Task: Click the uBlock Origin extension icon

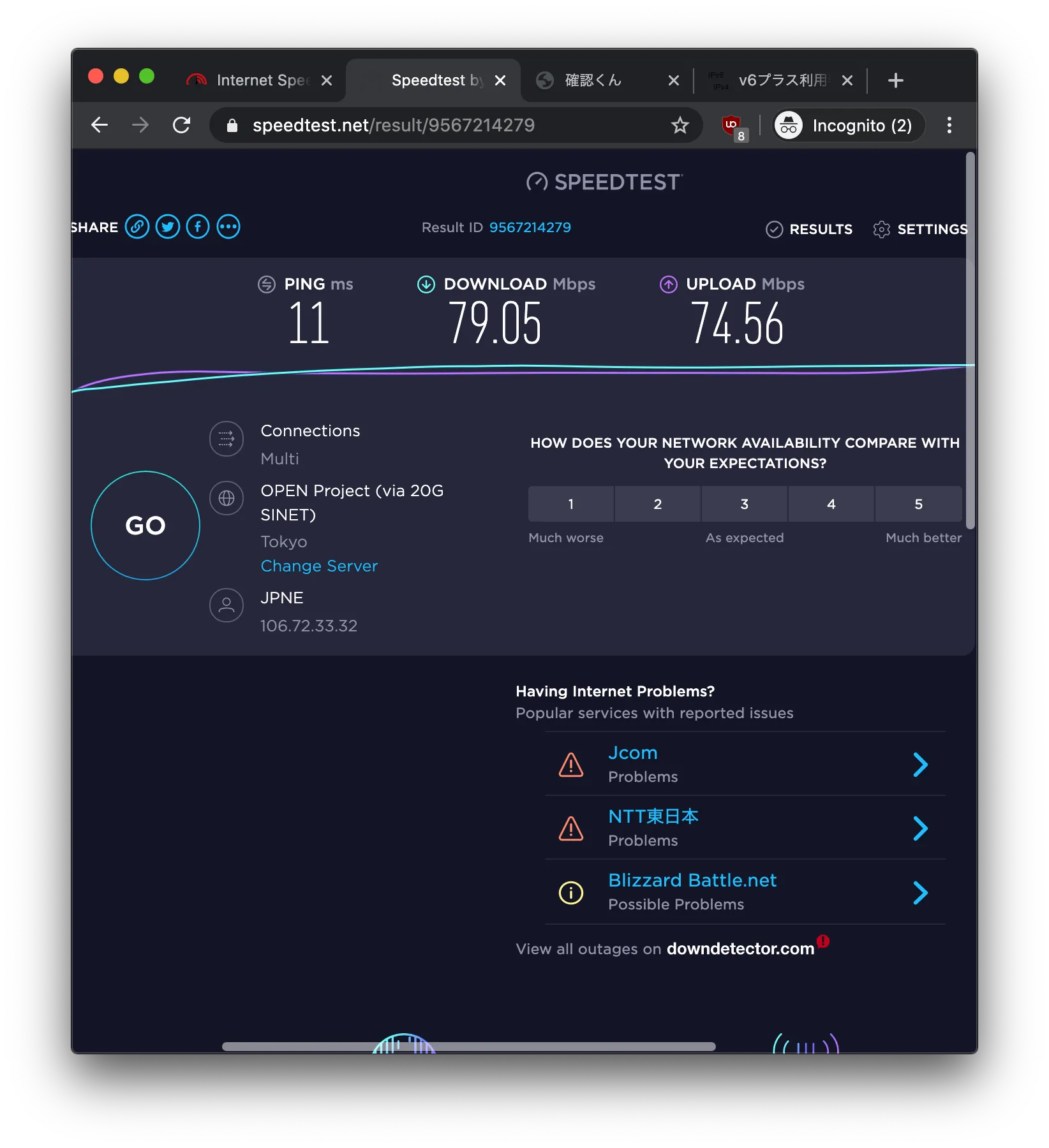Action: pyautogui.click(x=733, y=126)
